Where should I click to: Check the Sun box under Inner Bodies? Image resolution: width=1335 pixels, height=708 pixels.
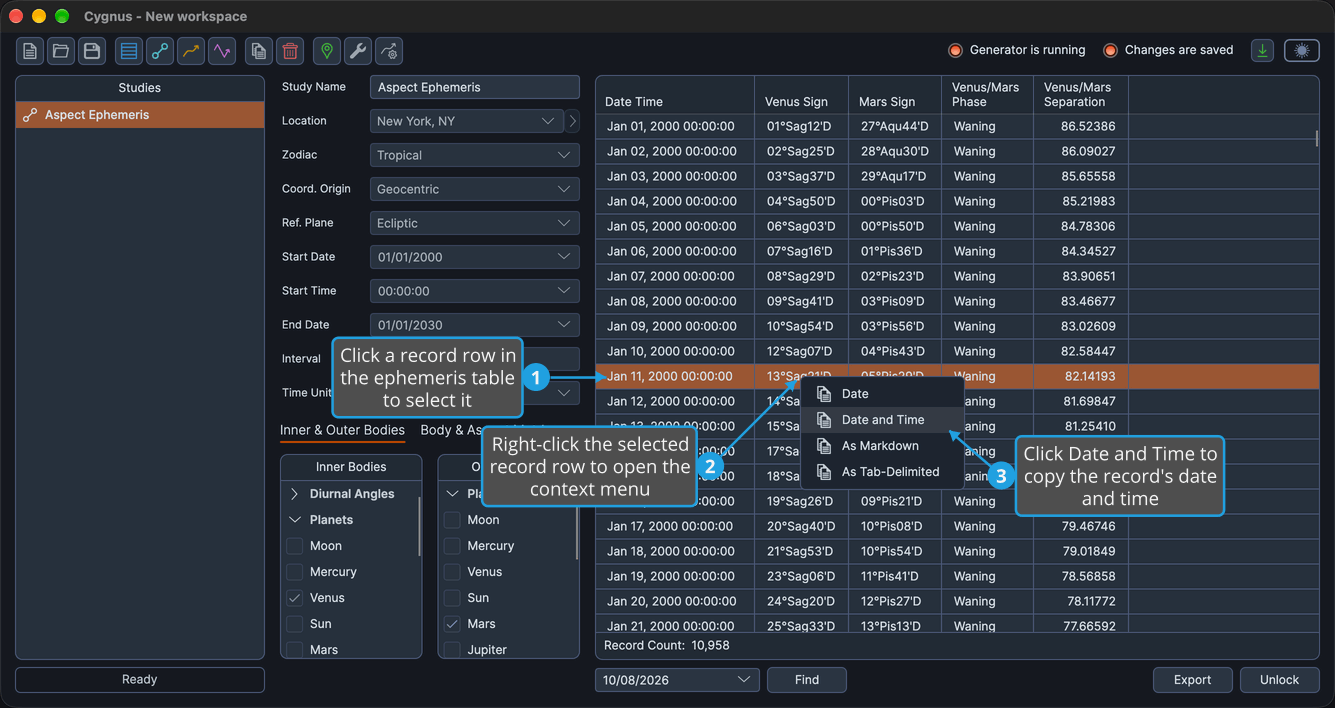point(295,624)
